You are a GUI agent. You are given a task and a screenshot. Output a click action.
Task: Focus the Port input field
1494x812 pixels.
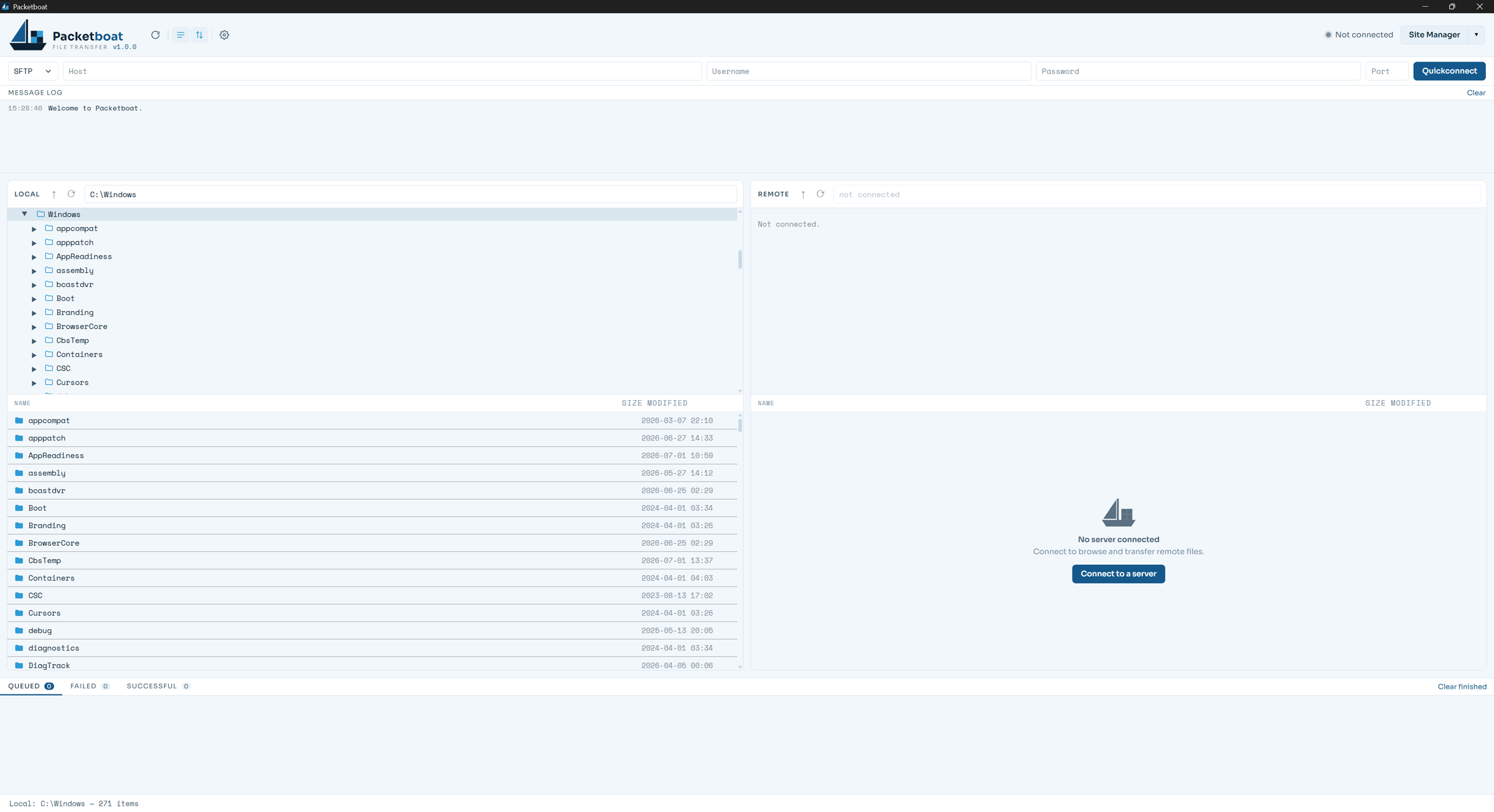(1386, 71)
